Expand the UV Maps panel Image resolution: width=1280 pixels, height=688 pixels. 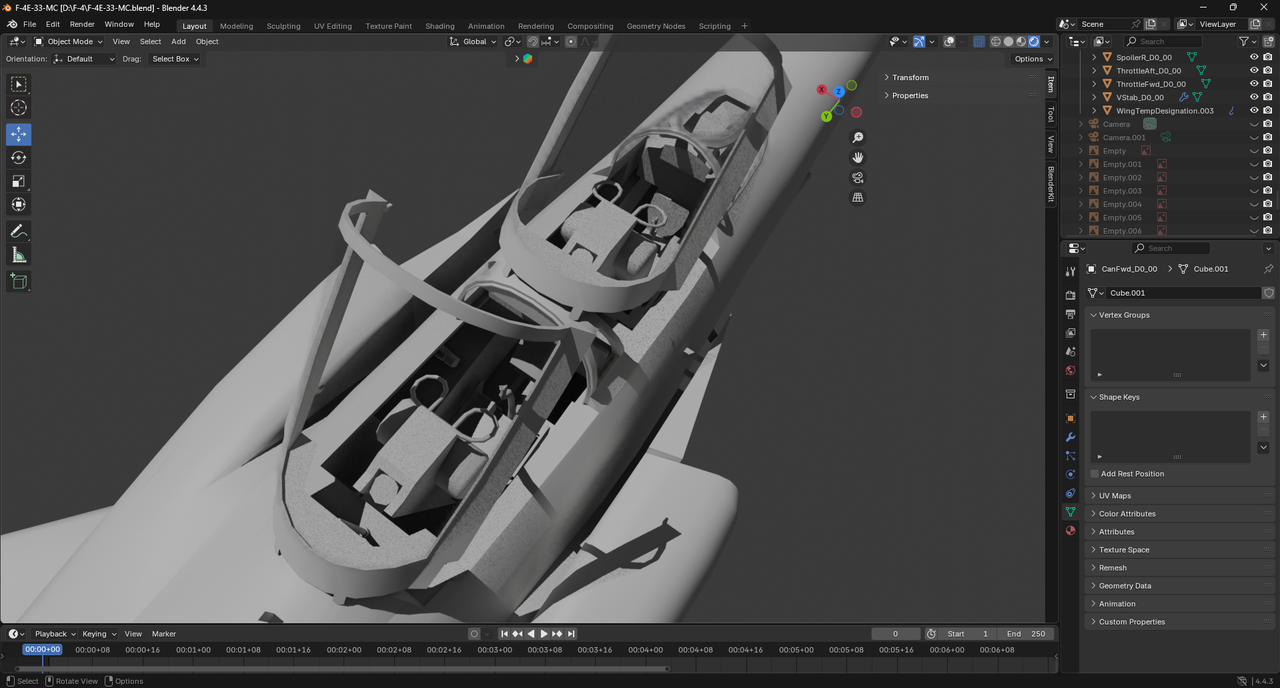[x=1114, y=496]
